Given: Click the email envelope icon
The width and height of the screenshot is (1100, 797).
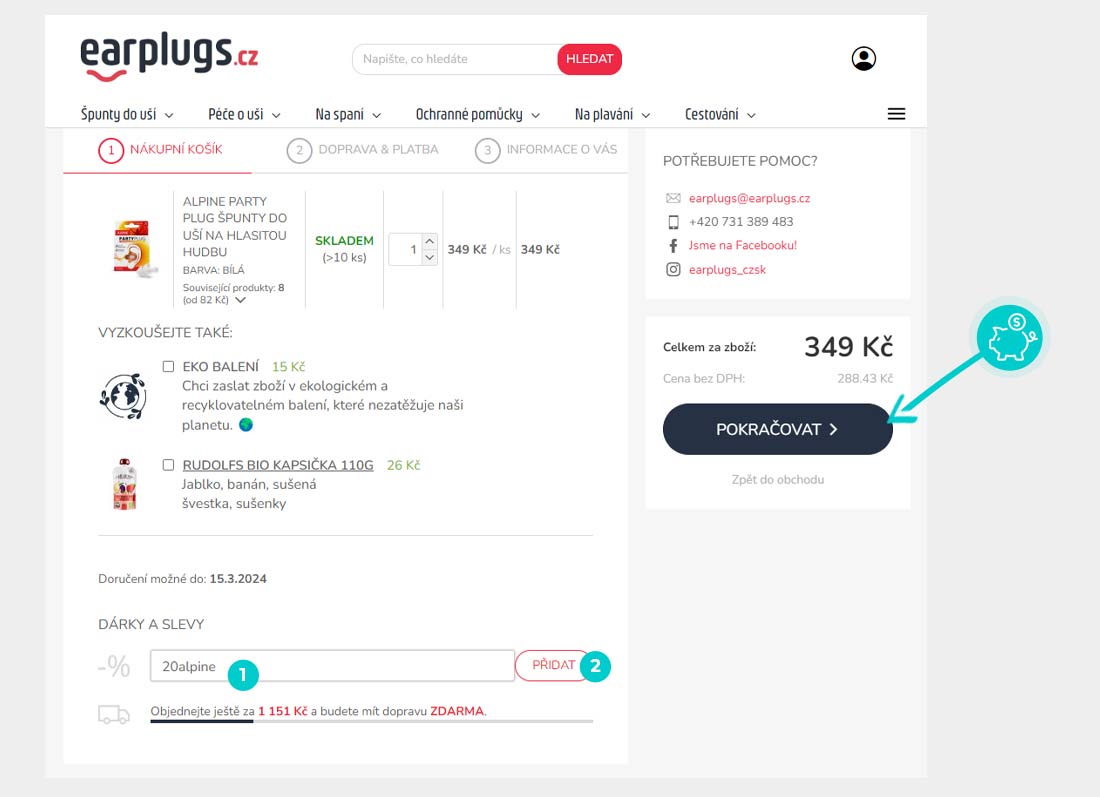Looking at the screenshot, I should [x=673, y=198].
